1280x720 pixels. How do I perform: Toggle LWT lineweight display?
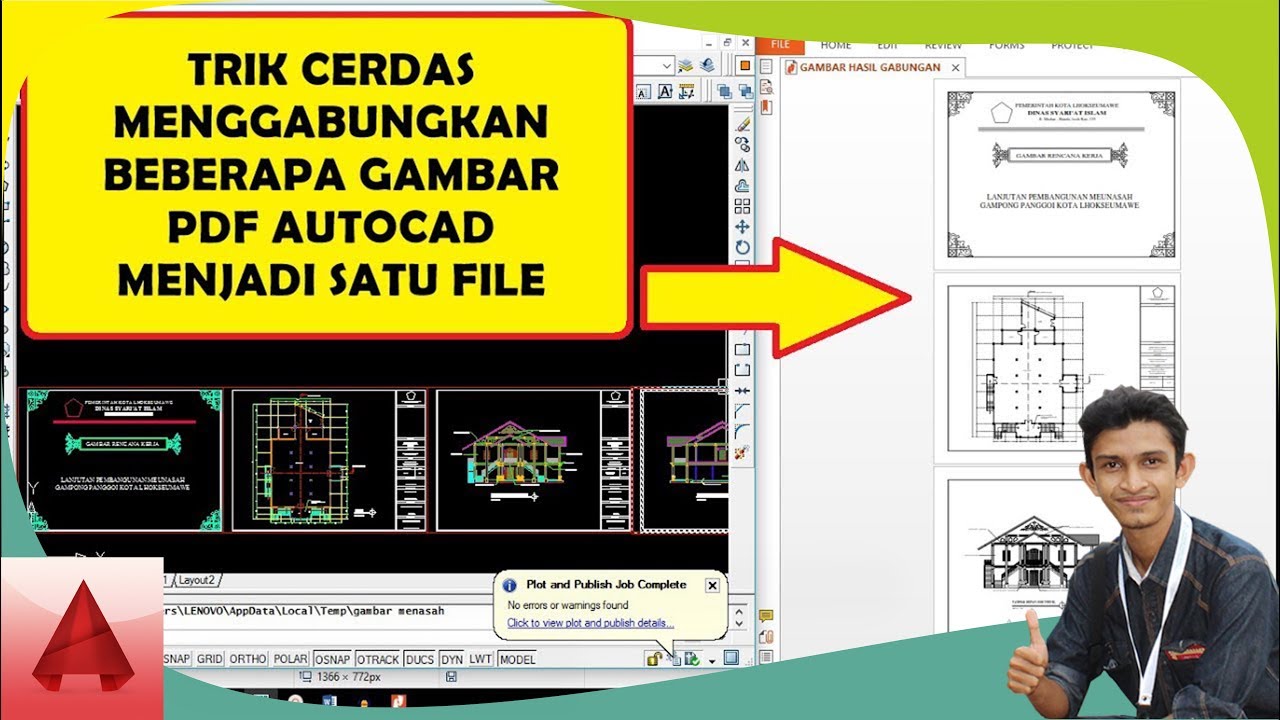pyautogui.click(x=481, y=659)
